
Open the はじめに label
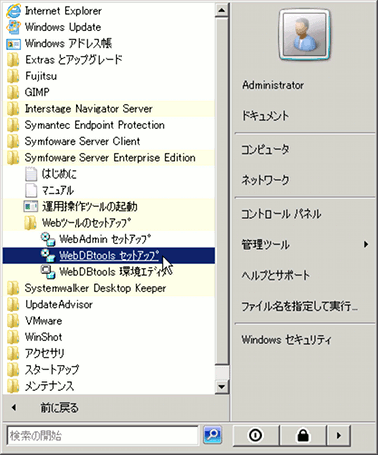click(59, 174)
